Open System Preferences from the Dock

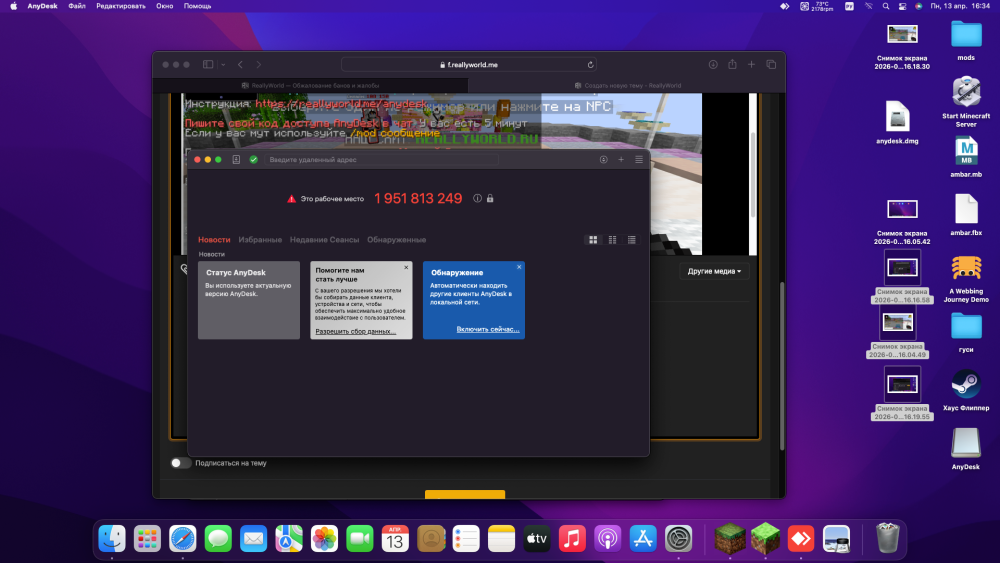pos(679,539)
